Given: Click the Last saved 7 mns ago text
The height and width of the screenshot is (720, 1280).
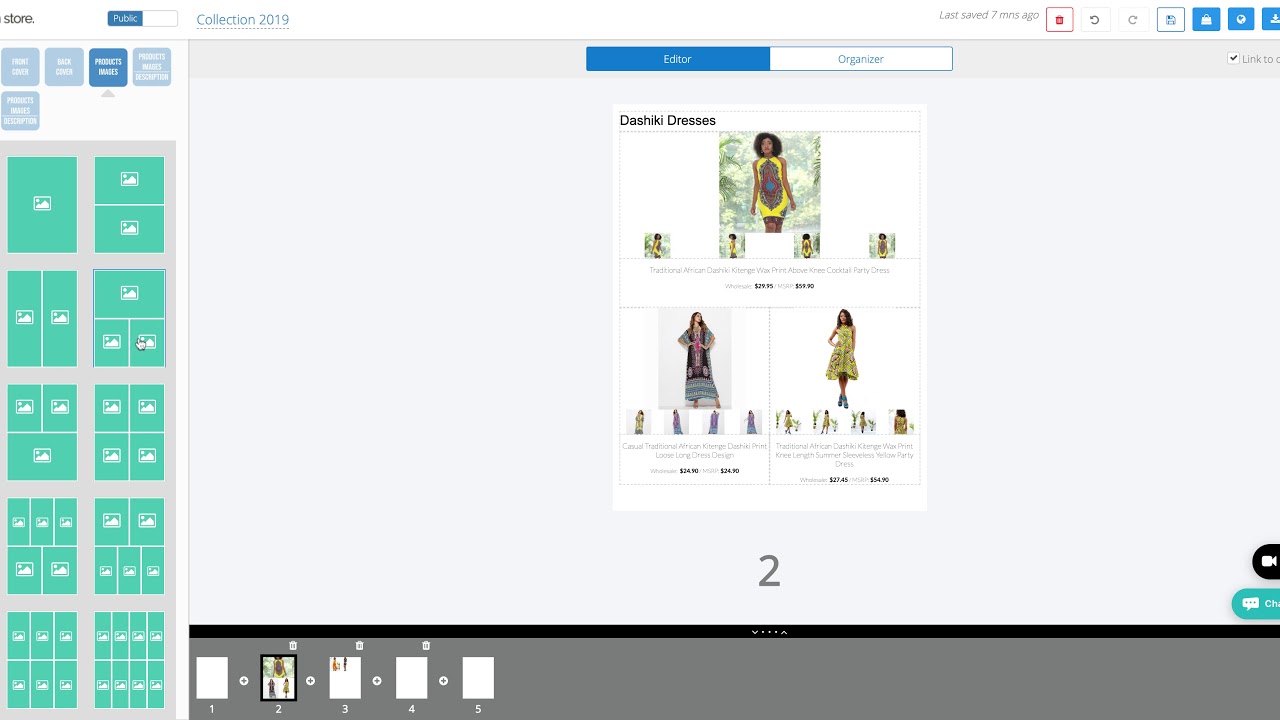Looking at the screenshot, I should [x=987, y=15].
